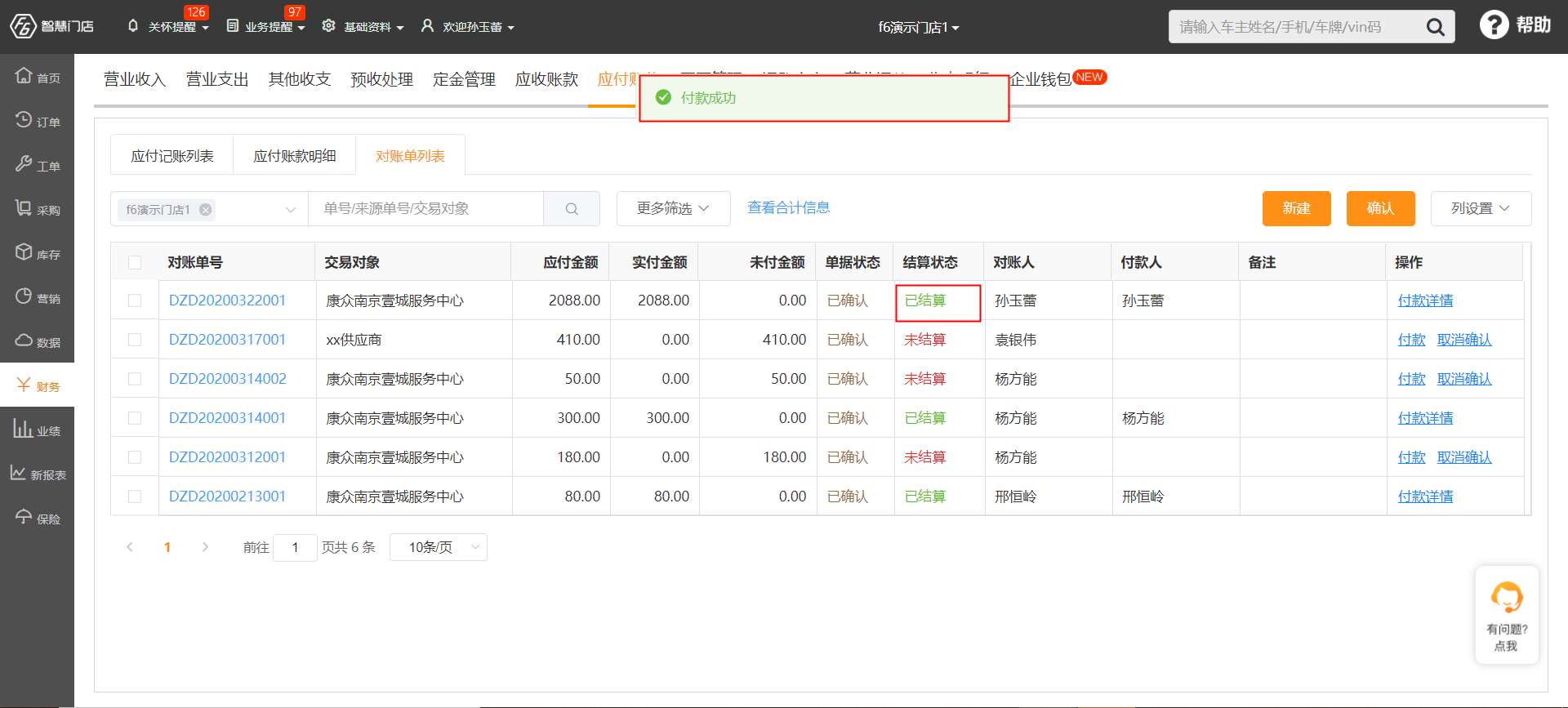1568x708 pixels.
Task: Click the 智慧门店 logo
Action: tap(51, 26)
